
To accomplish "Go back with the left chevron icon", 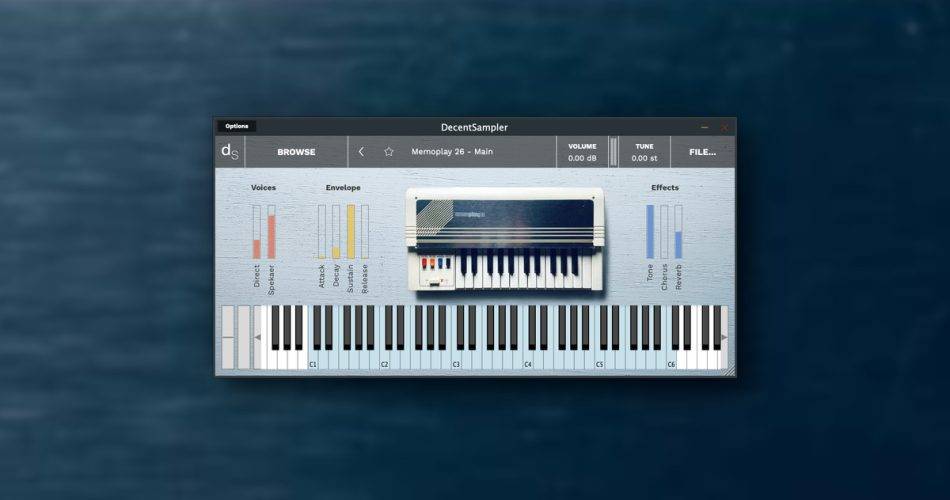I will [361, 152].
